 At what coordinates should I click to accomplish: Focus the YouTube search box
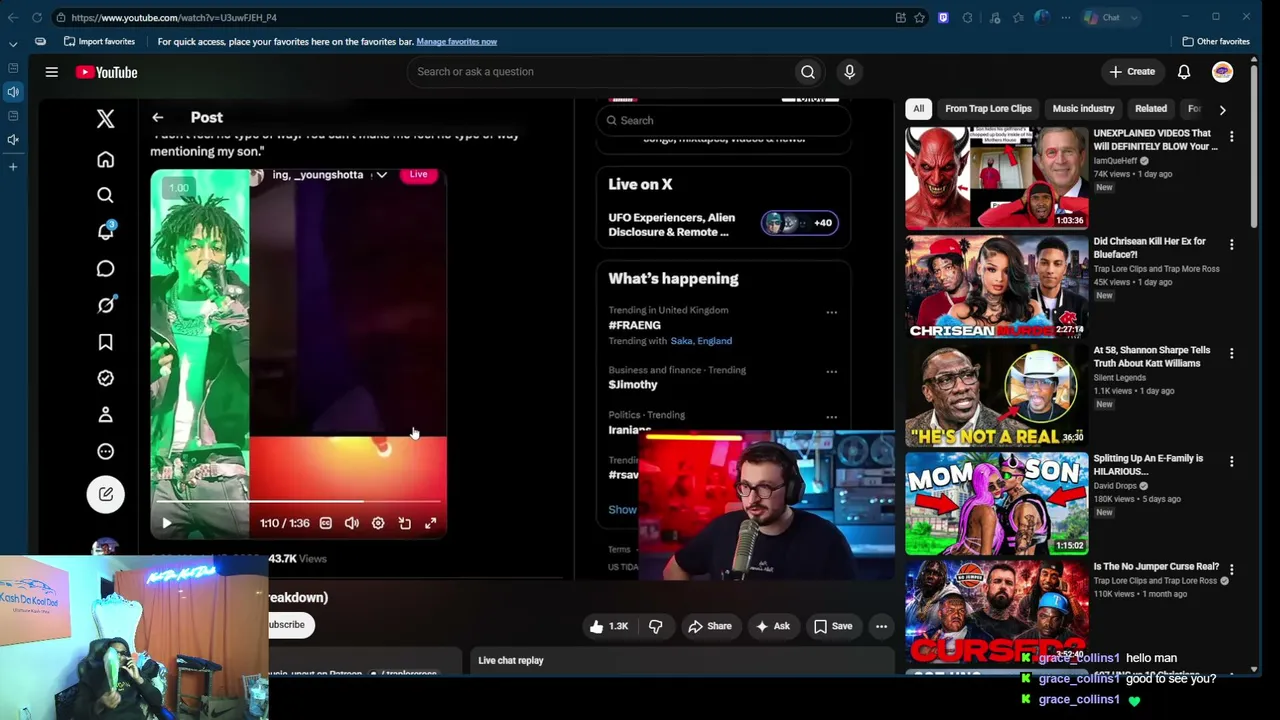600,72
